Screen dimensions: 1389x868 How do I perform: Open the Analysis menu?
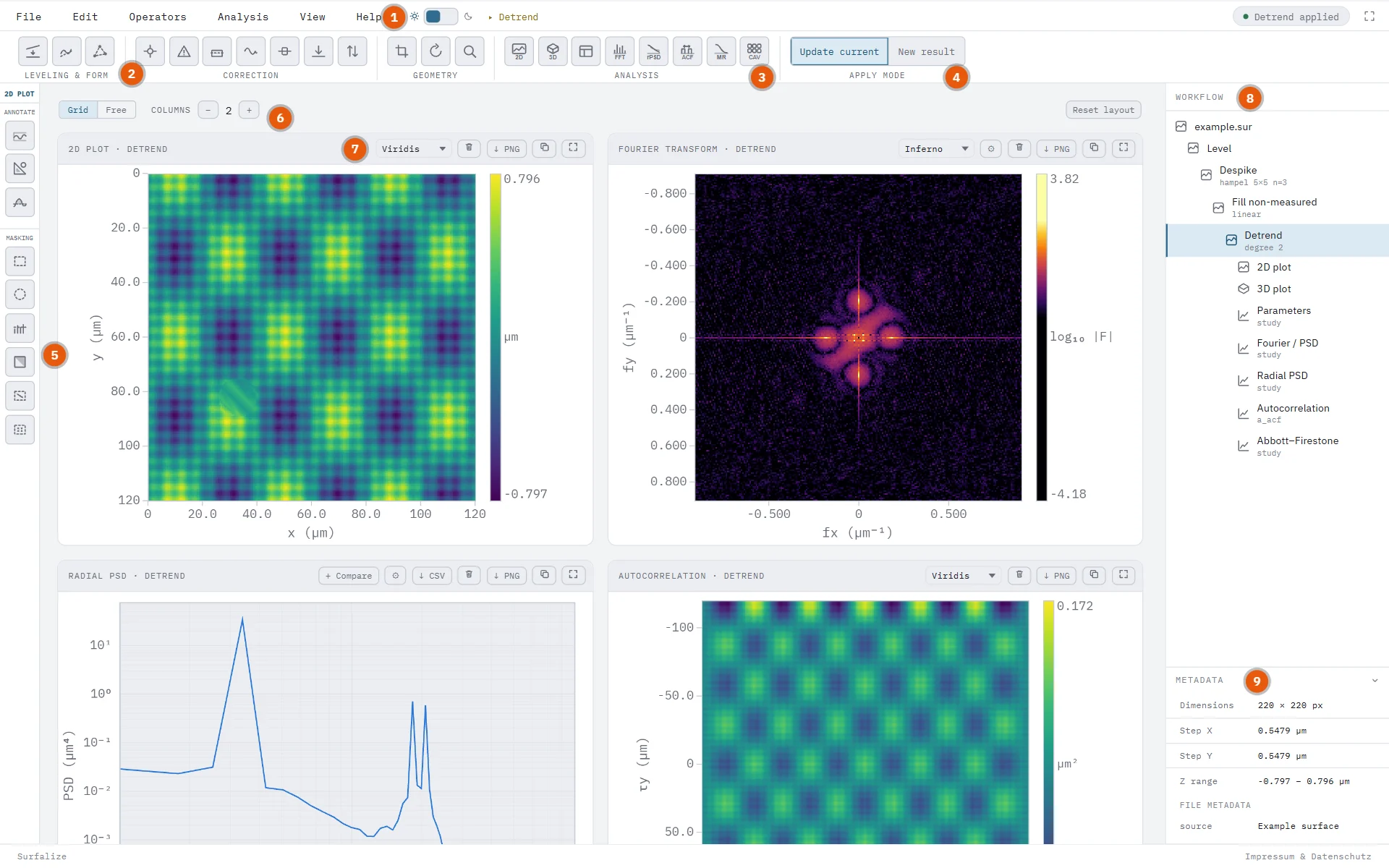[243, 17]
